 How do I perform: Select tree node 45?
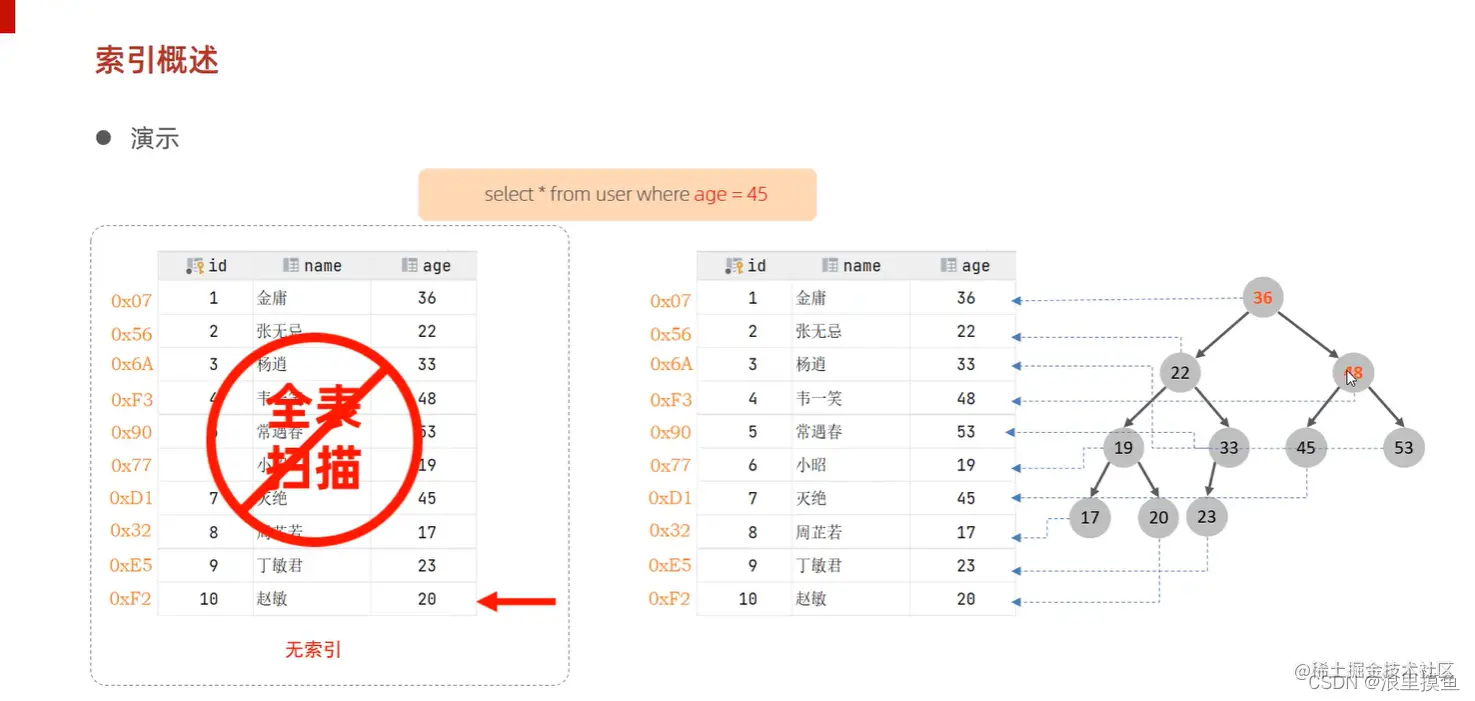1306,447
